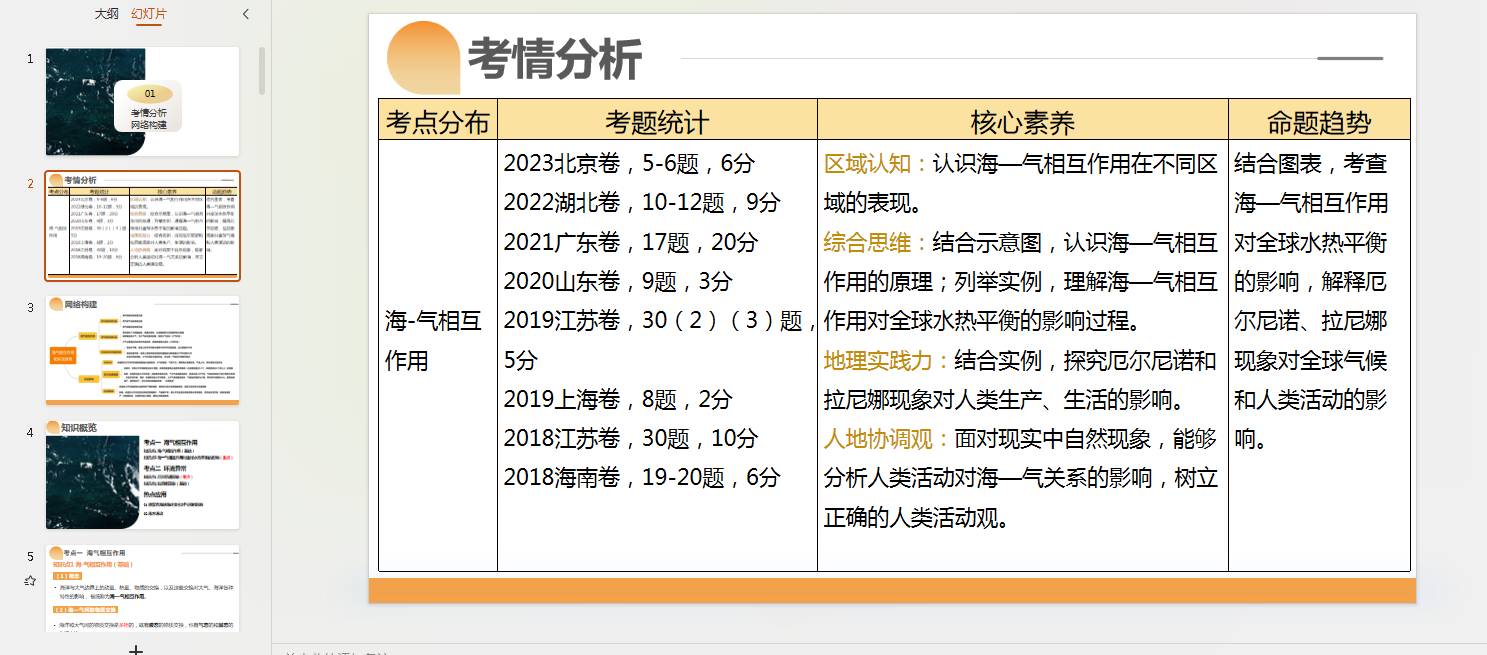
Task: Open slide 5 考点一 海气相互作用 thumbnail
Action: [142, 588]
